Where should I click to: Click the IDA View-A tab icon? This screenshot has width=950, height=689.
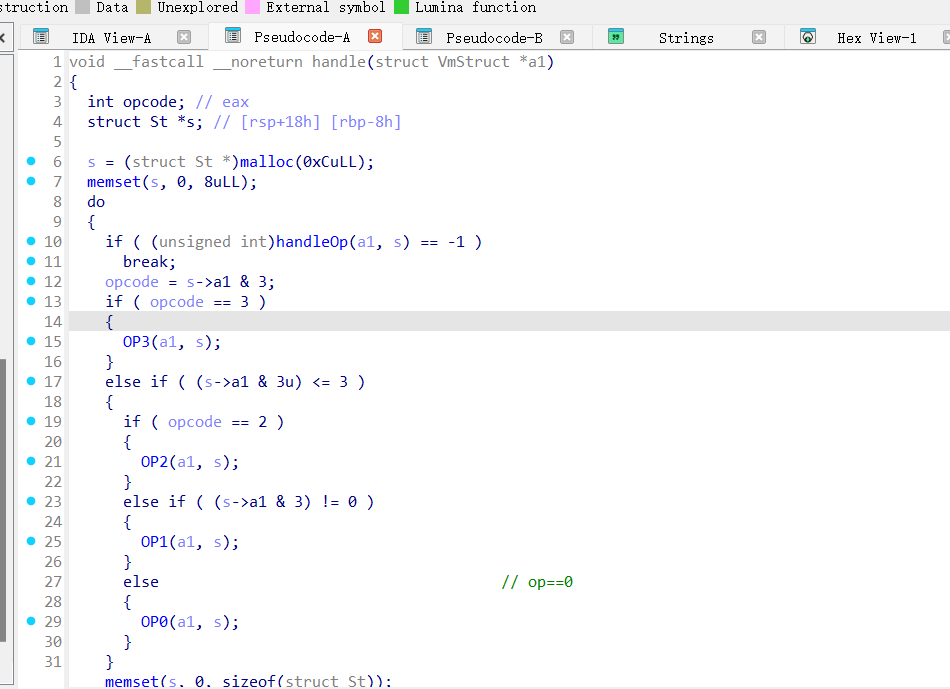pyautogui.click(x=41, y=37)
